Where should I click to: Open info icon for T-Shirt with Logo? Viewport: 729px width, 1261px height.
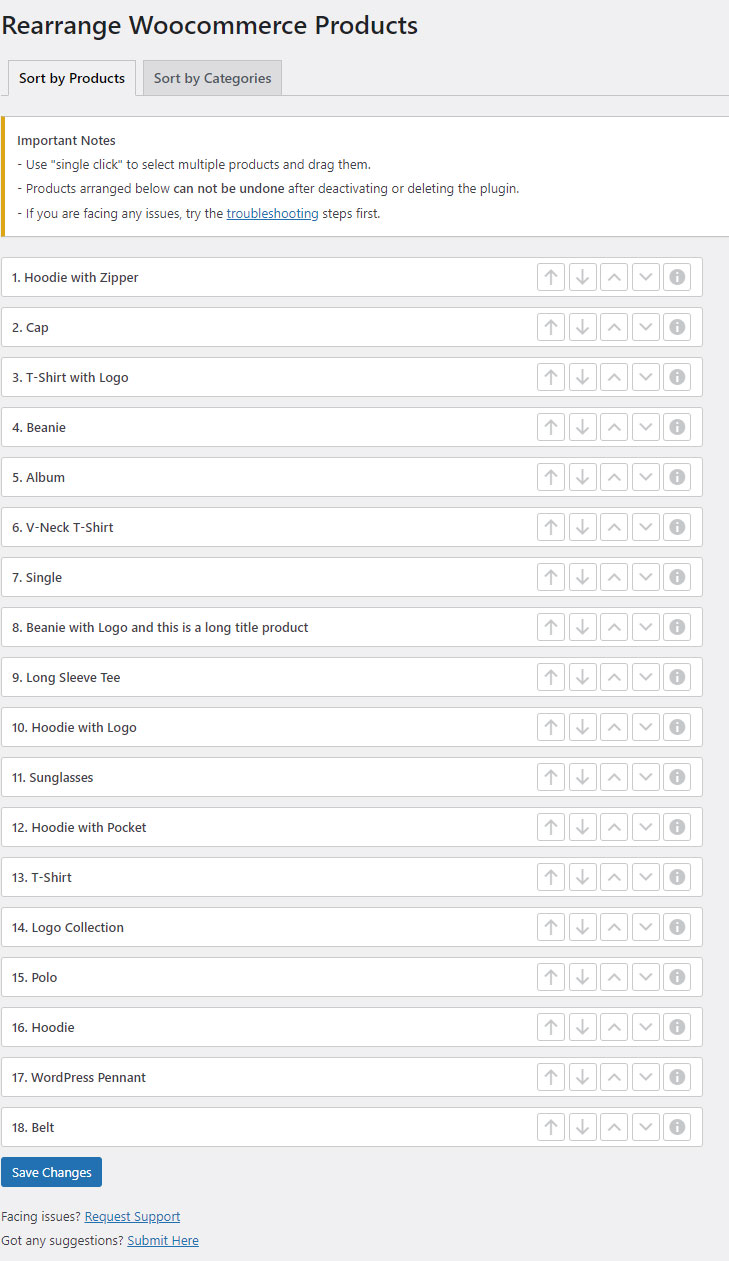click(677, 377)
